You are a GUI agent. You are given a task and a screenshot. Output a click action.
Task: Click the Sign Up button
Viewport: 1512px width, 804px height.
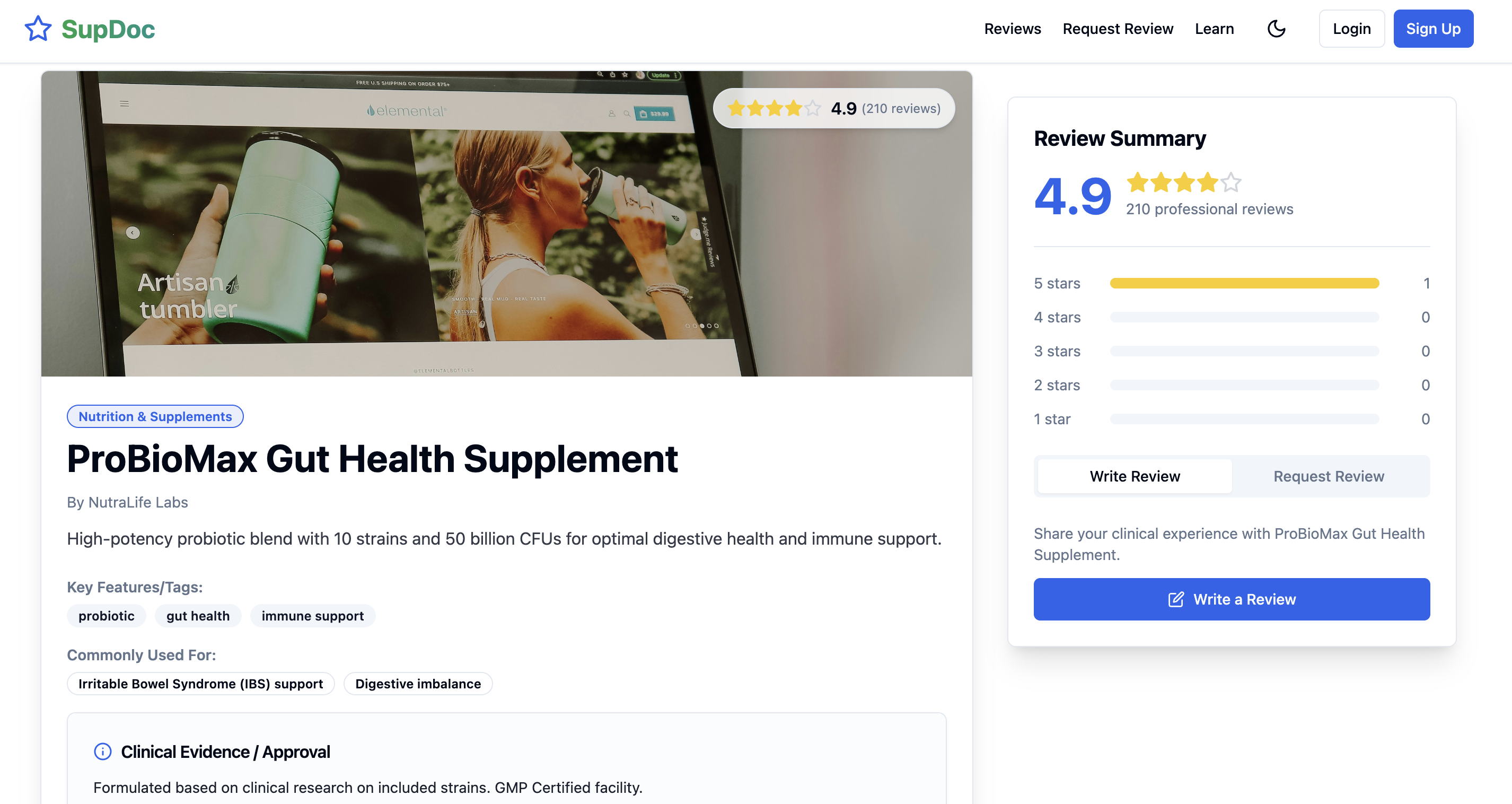click(x=1433, y=29)
